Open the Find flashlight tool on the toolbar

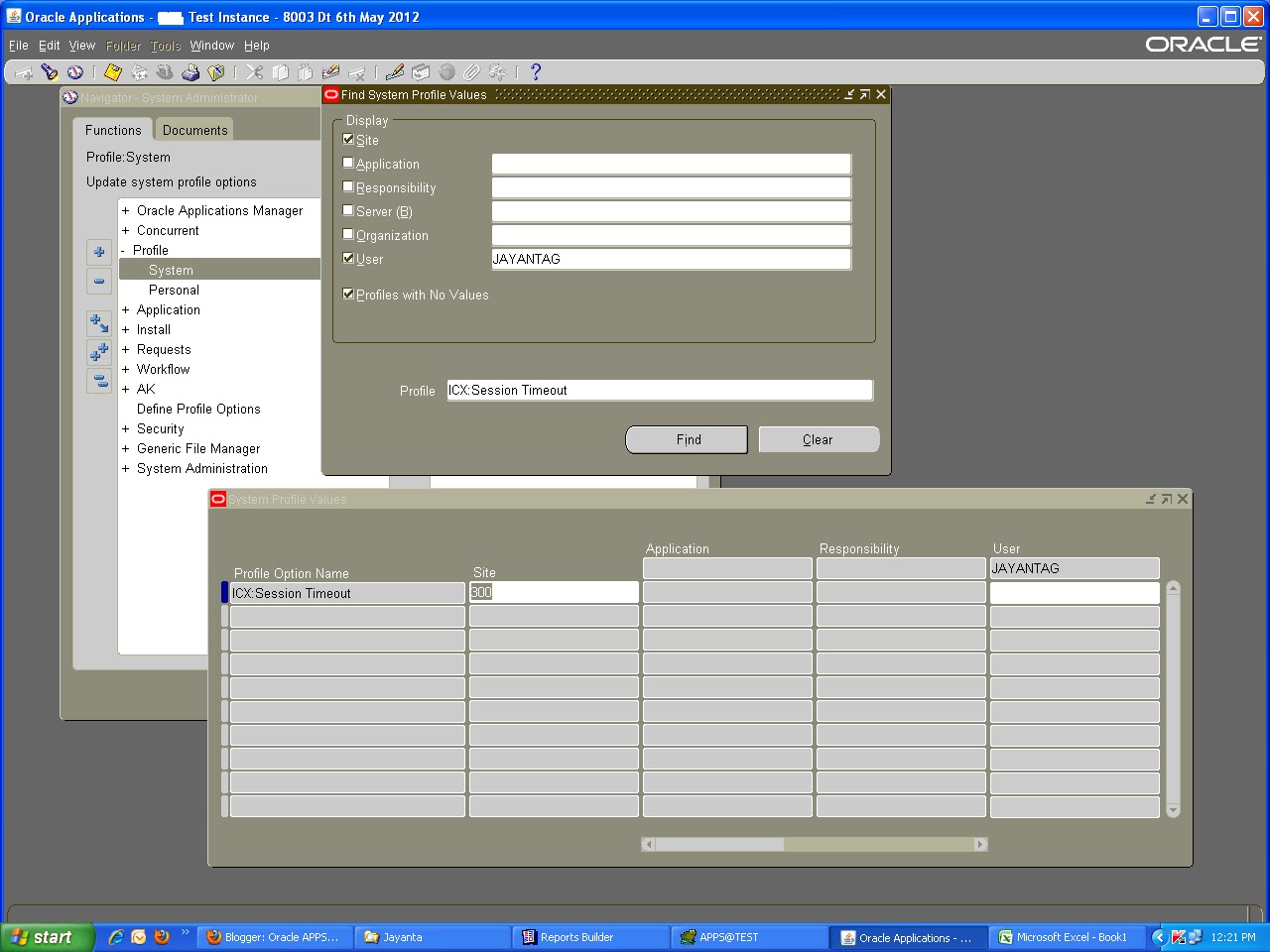(51, 71)
